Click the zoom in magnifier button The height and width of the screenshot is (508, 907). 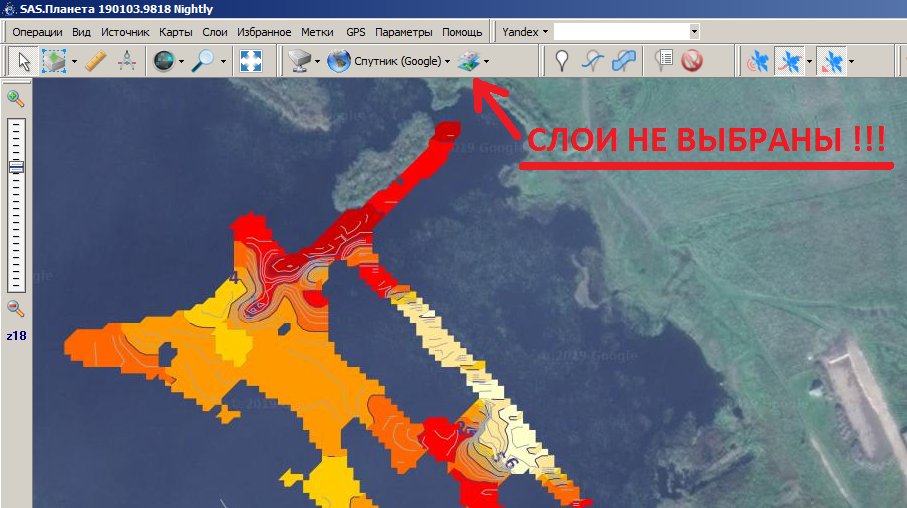[16, 98]
